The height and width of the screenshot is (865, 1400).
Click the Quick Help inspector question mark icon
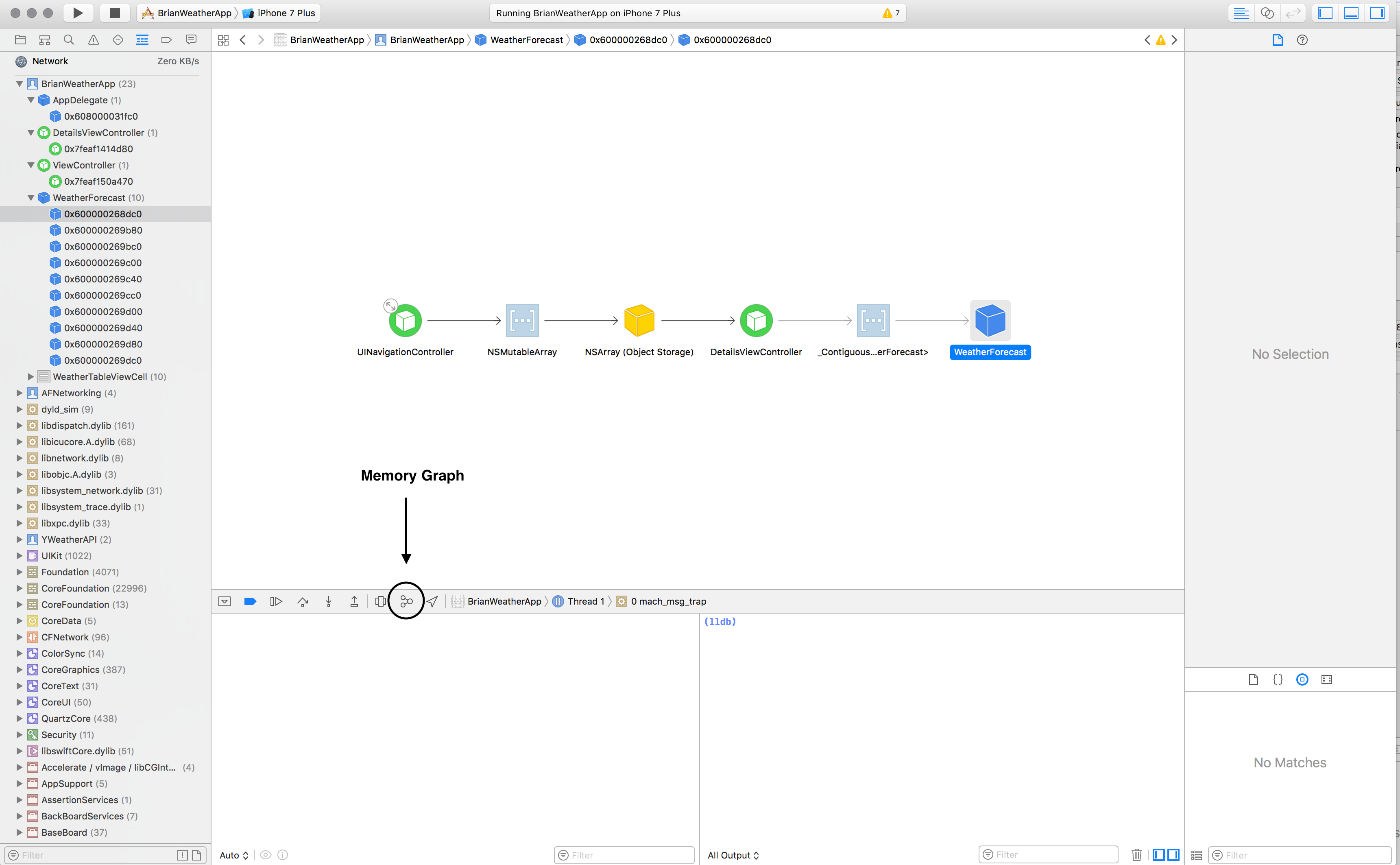(x=1302, y=40)
